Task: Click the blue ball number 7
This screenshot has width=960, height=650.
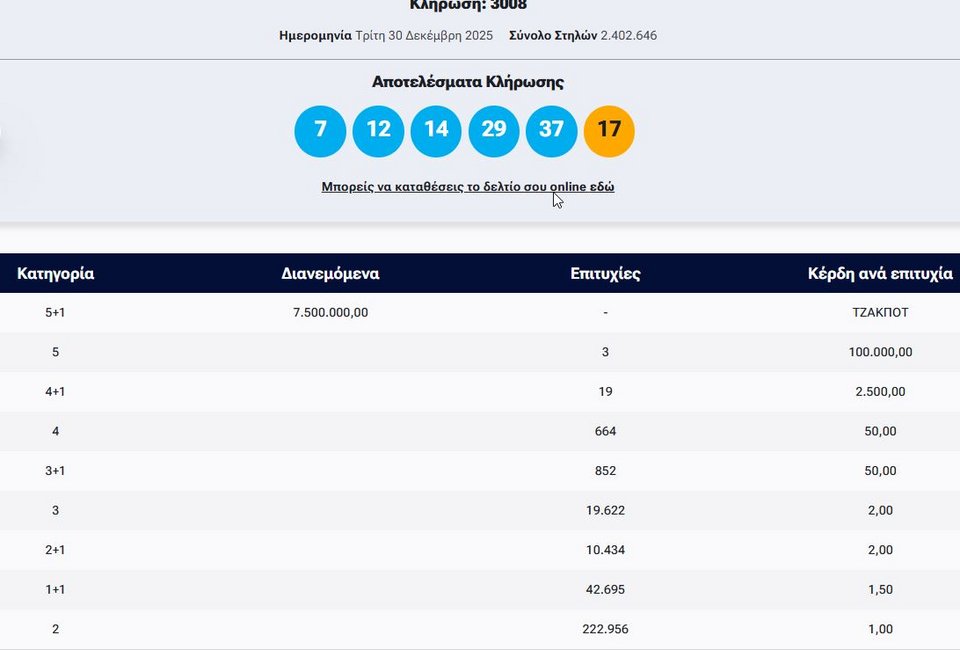Action: tap(320, 131)
